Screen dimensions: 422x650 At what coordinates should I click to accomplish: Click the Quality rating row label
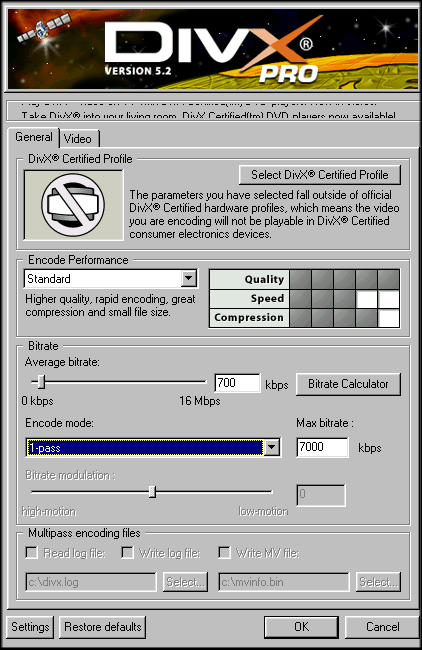(250, 279)
